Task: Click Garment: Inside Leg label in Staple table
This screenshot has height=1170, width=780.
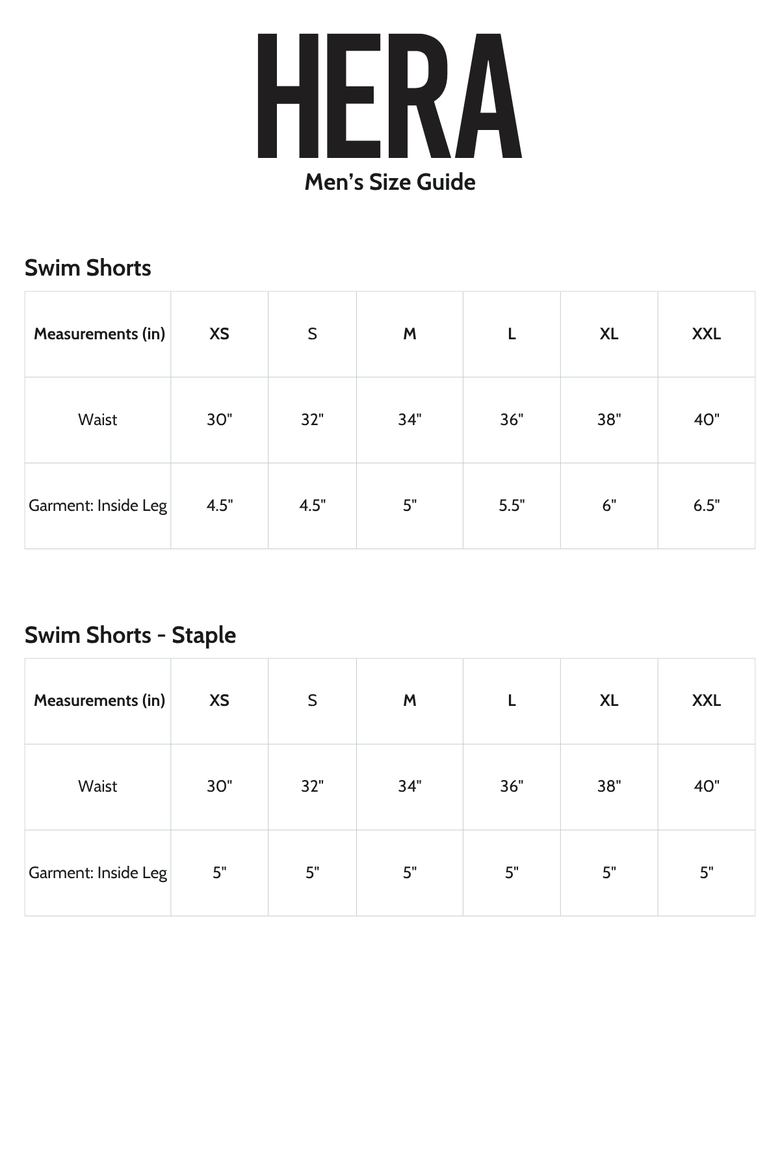Action: pos(98,872)
